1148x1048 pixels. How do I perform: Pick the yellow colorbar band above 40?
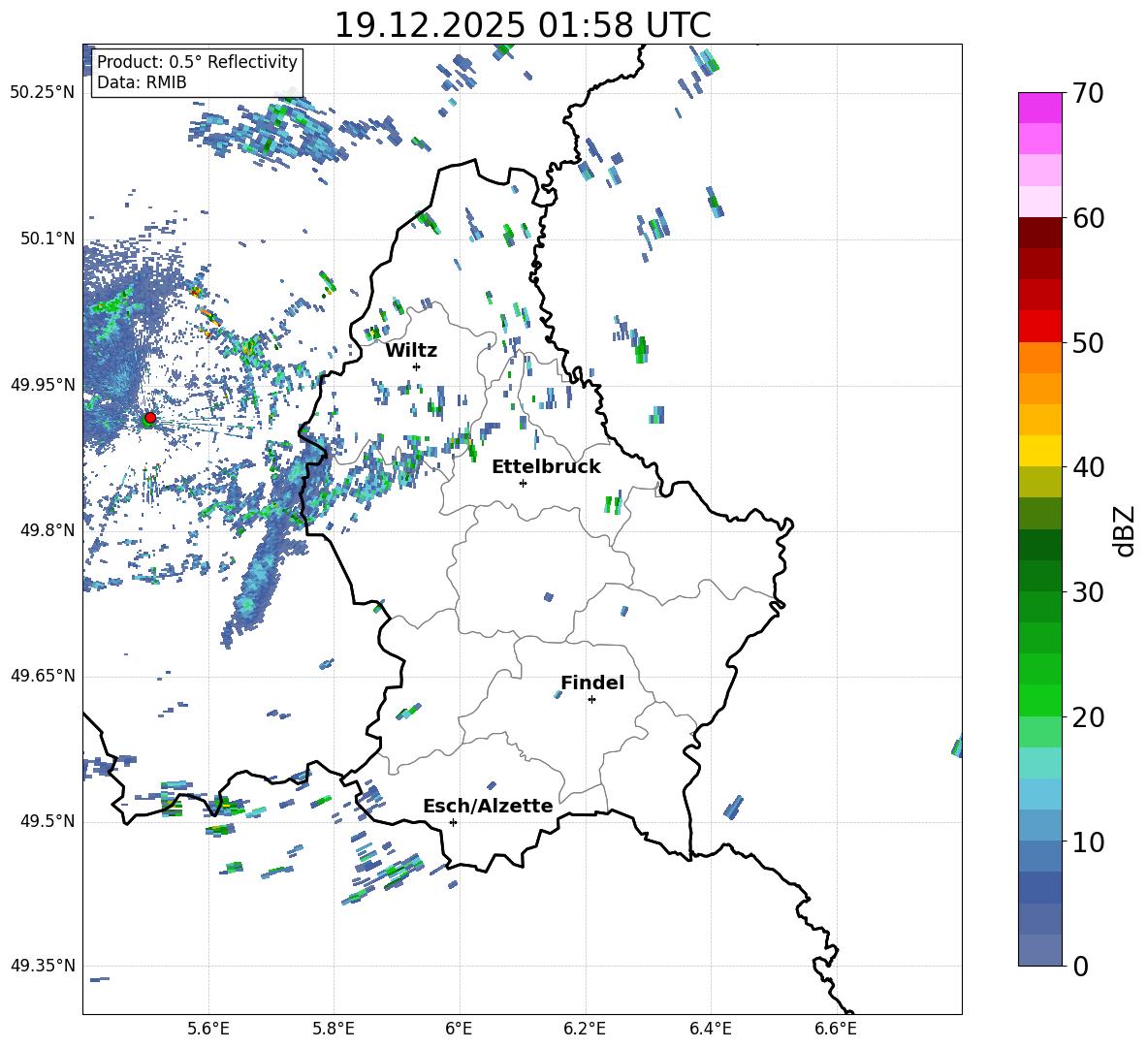tap(1040, 451)
